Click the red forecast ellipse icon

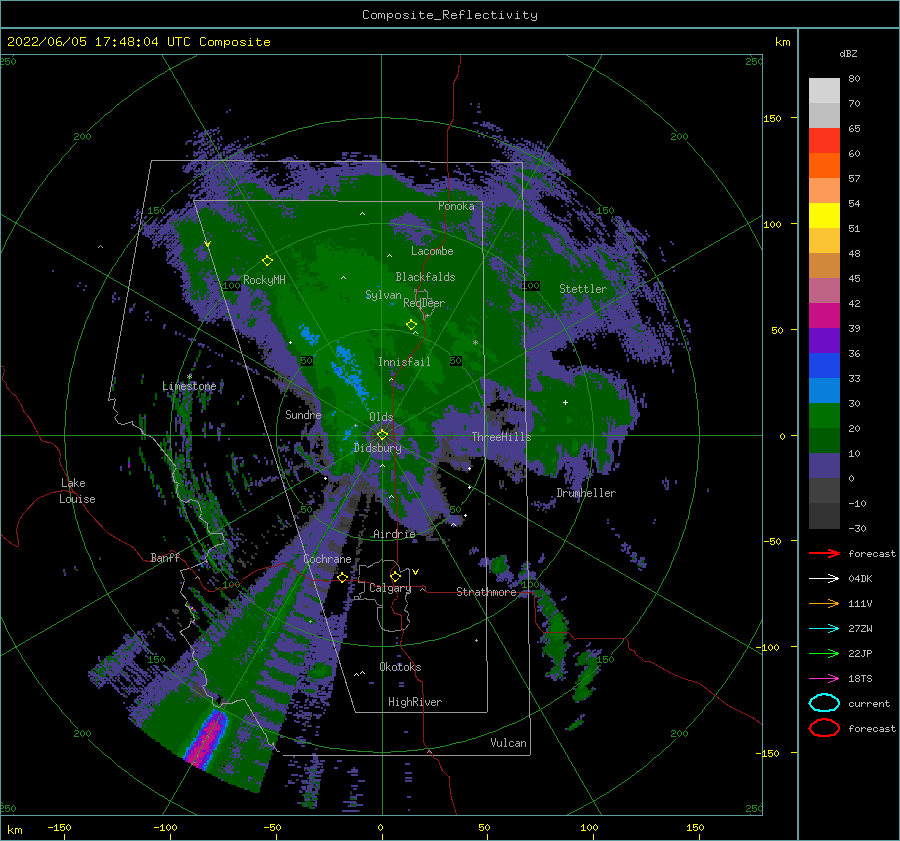[x=824, y=728]
